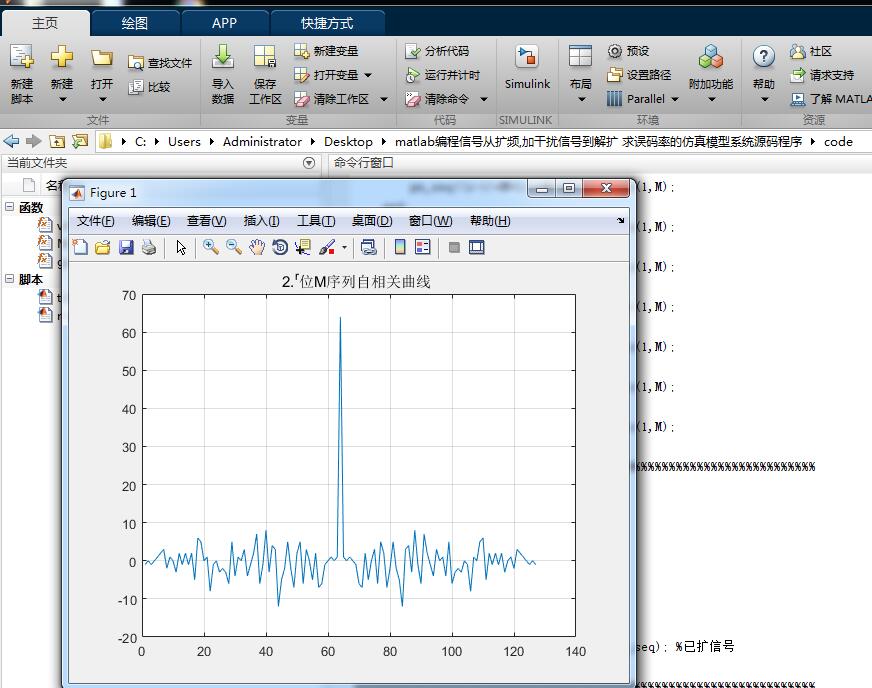
Task: Expand the Parallel dropdown
Action: pyautogui.click(x=675, y=100)
